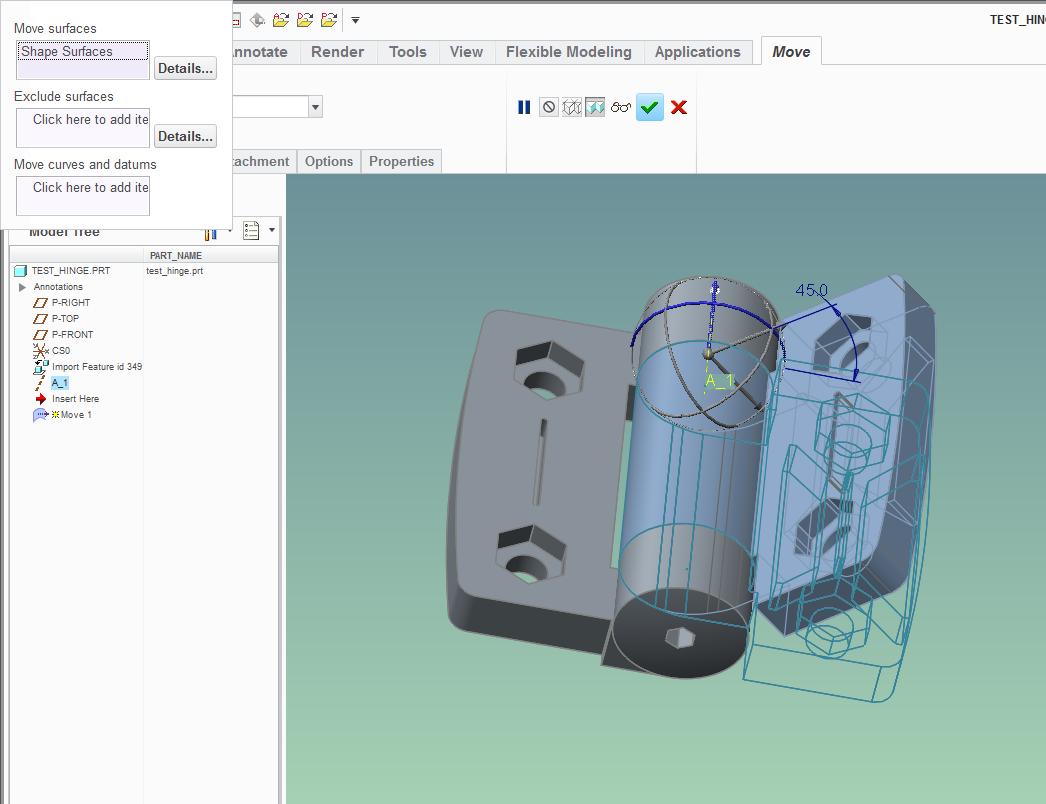Click the coordinate system icon beside CS0
Viewport: 1046px width, 804px height.
[41, 350]
